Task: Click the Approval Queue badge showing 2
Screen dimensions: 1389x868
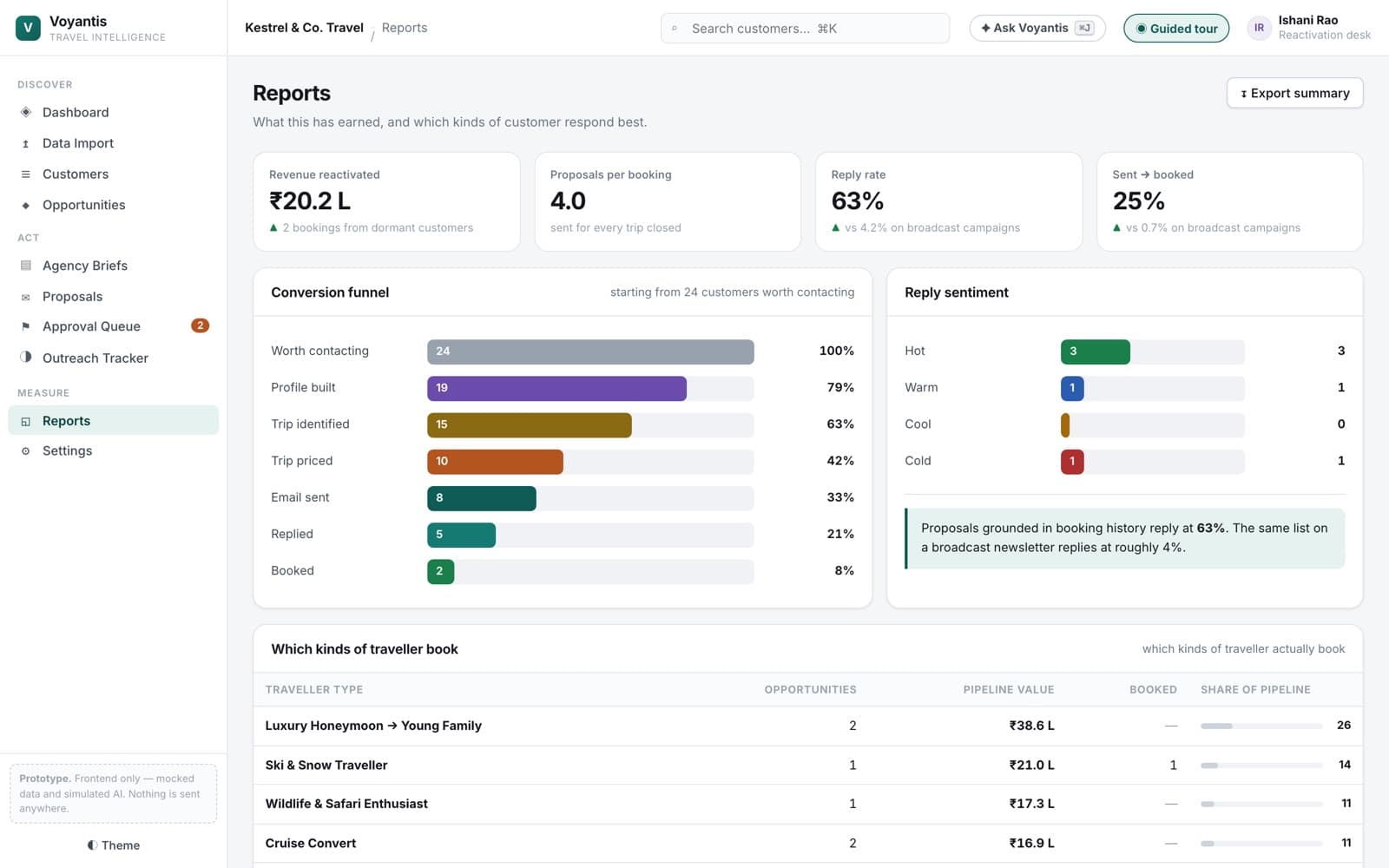Action: pyautogui.click(x=200, y=325)
